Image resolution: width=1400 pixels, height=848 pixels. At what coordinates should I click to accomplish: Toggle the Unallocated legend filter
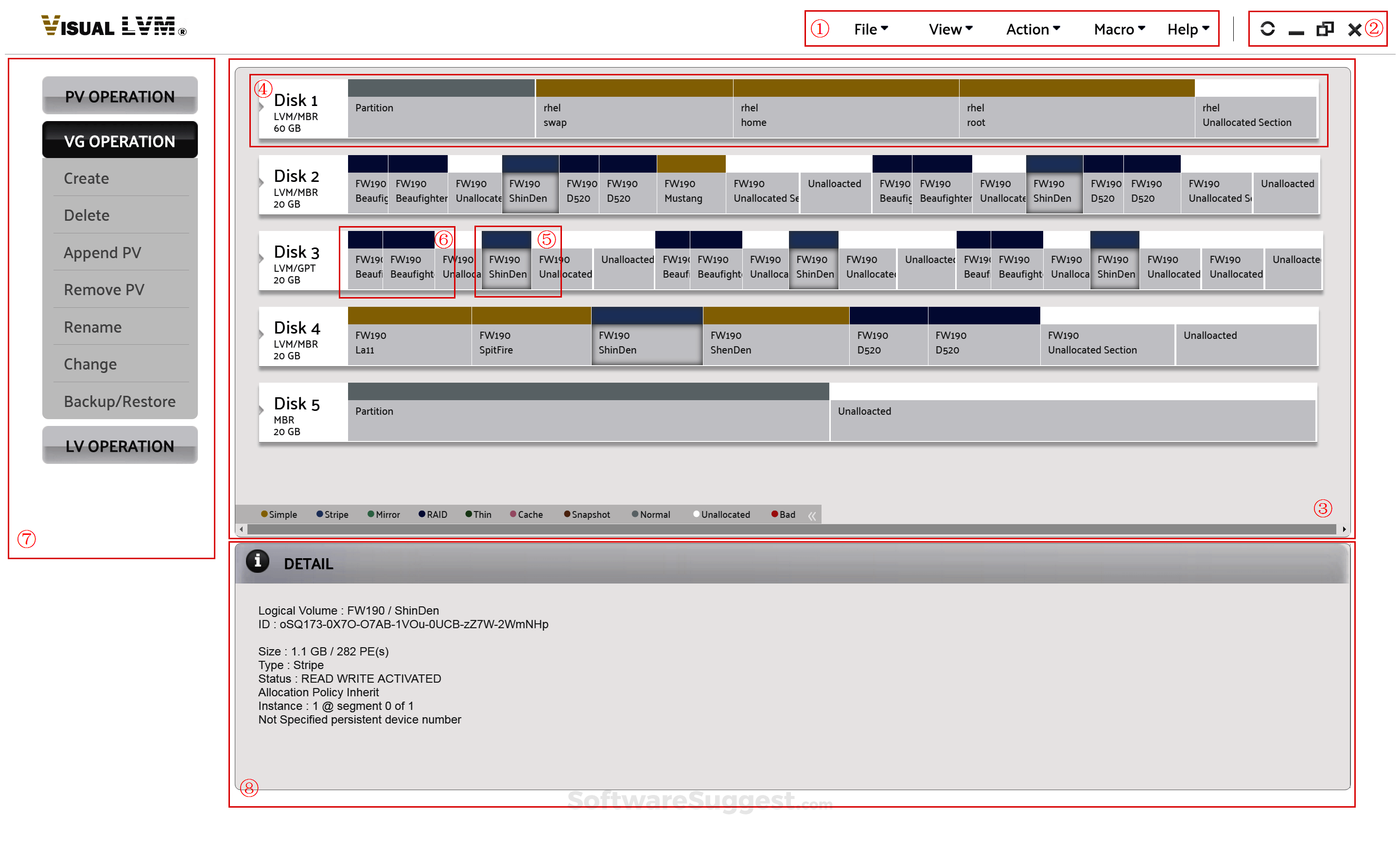pyautogui.click(x=697, y=513)
